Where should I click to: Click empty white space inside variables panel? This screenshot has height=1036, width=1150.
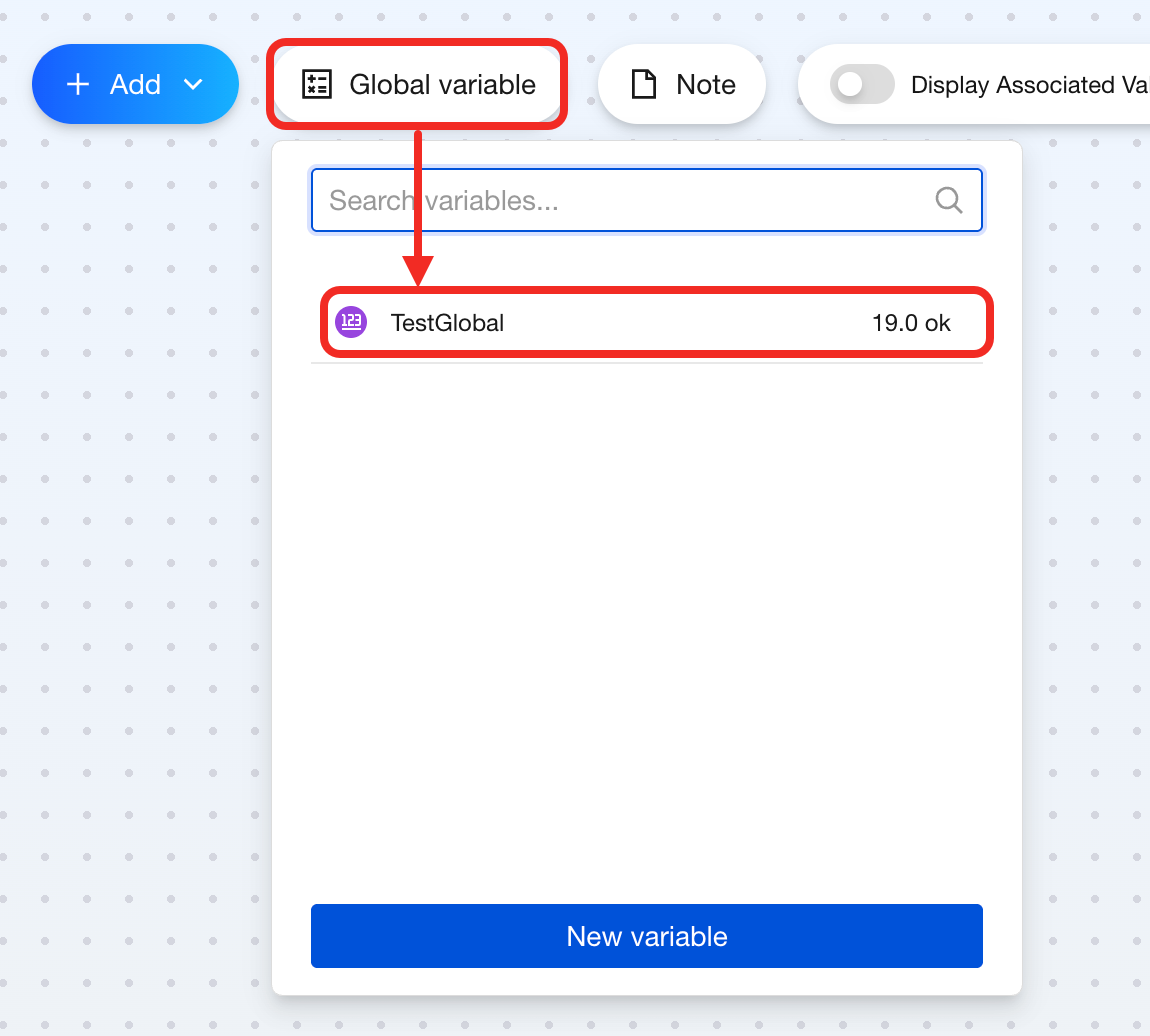pos(646,620)
